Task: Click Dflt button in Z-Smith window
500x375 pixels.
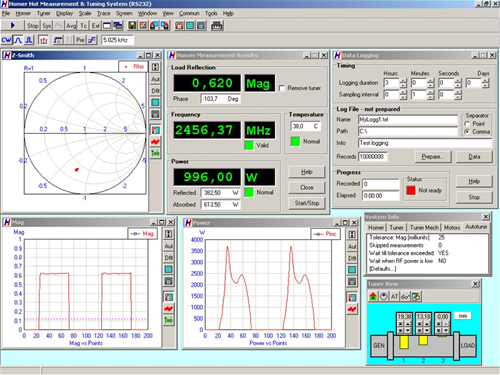Action: [155, 91]
